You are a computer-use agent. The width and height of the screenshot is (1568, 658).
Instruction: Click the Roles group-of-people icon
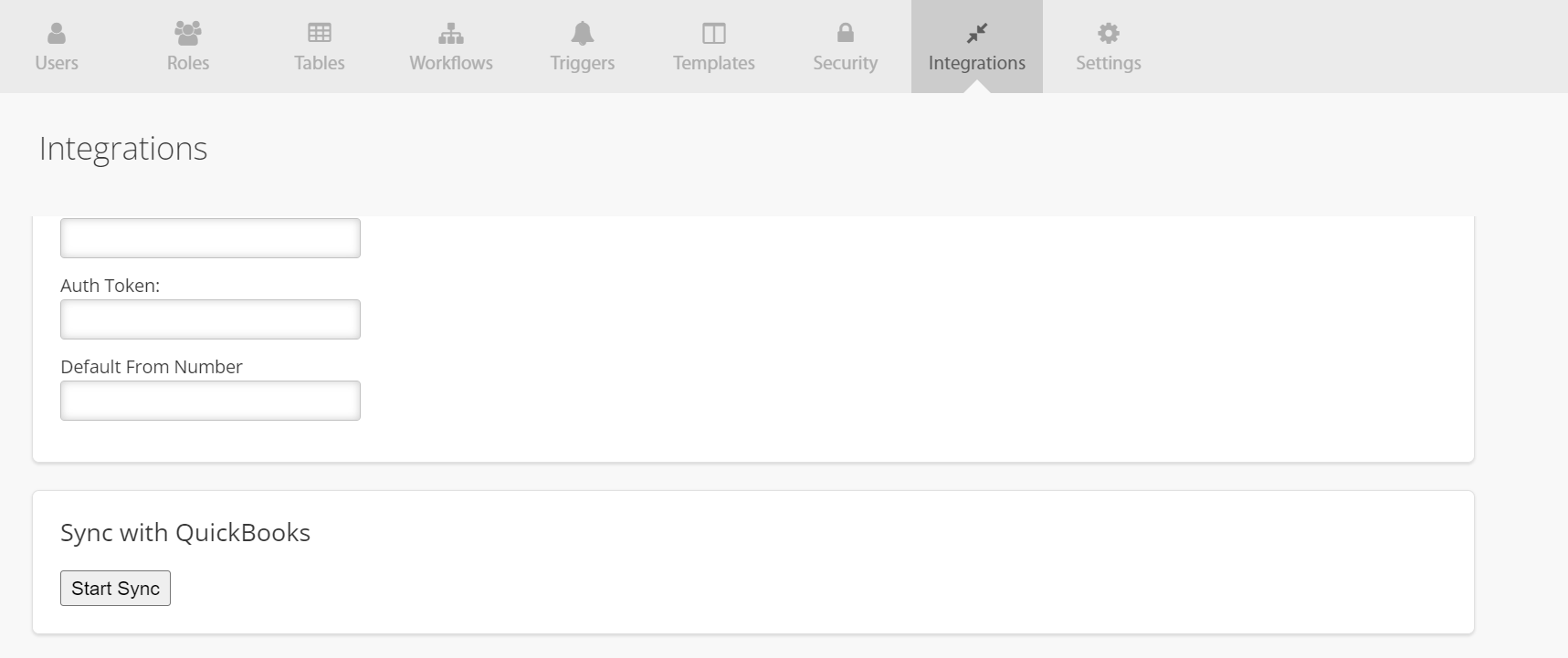coord(188,34)
